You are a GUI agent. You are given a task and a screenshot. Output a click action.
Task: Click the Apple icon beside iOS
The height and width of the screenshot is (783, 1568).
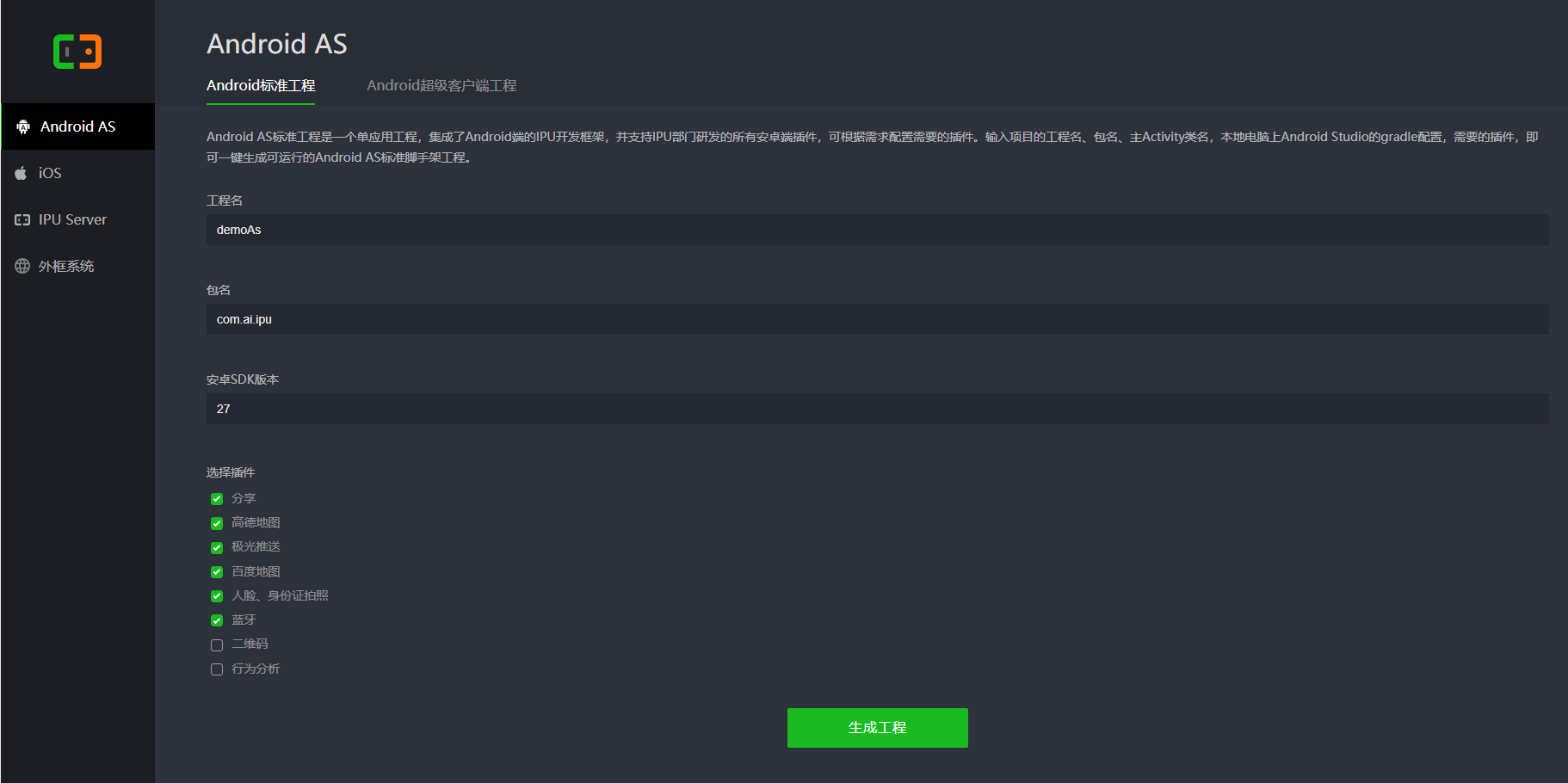point(22,173)
